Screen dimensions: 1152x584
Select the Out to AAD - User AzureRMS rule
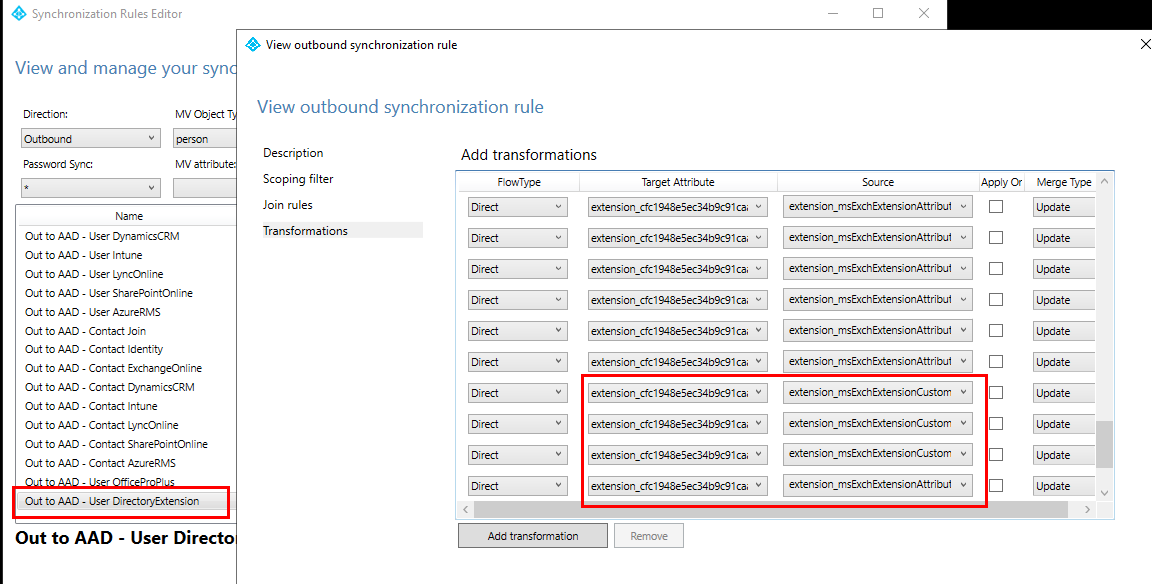pos(93,312)
